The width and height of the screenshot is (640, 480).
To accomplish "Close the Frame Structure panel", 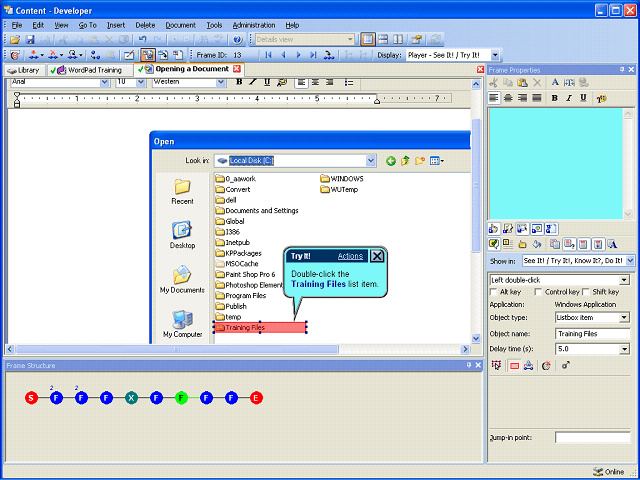I will coord(478,365).
